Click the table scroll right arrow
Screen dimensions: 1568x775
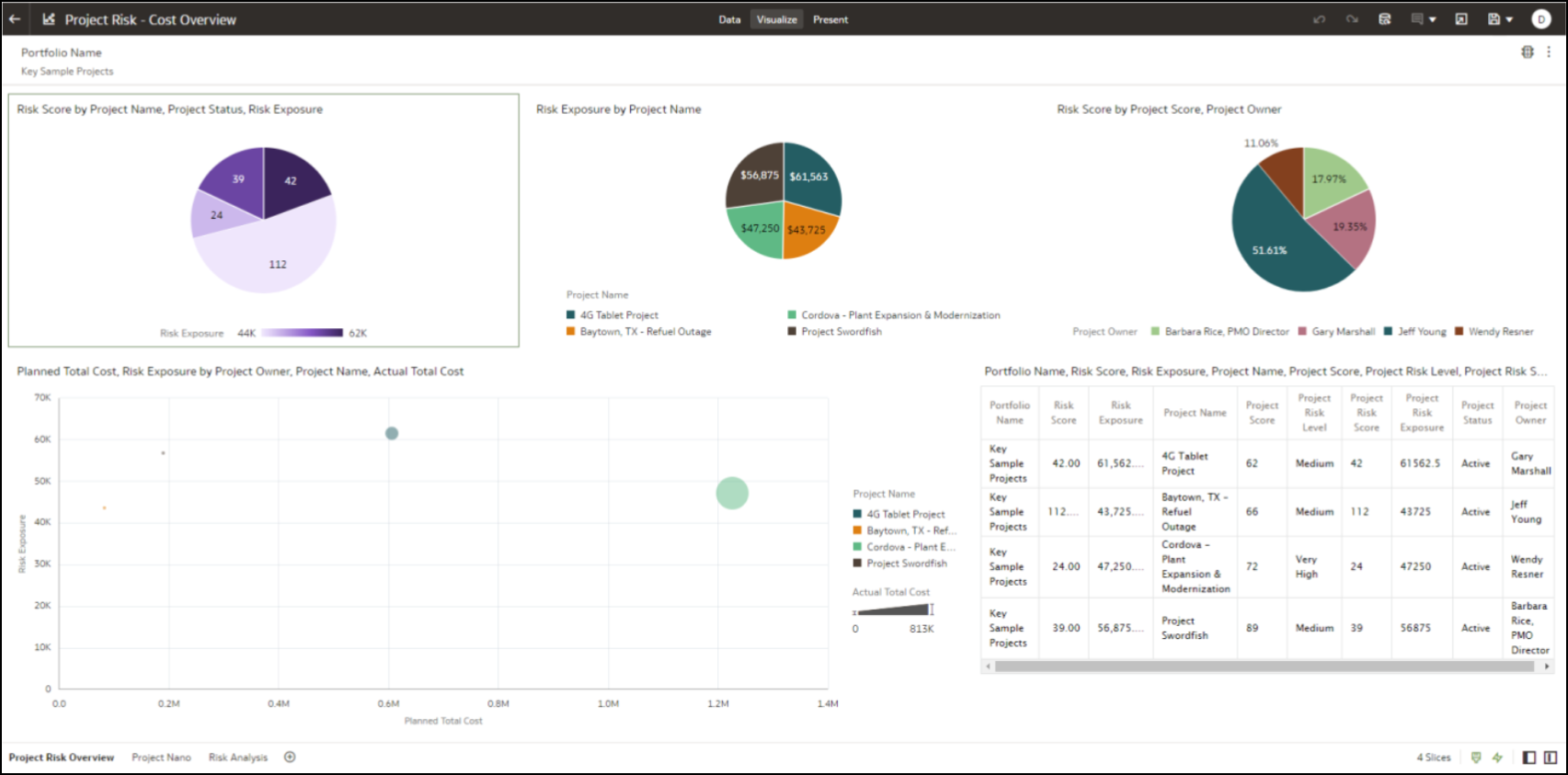[1547, 667]
